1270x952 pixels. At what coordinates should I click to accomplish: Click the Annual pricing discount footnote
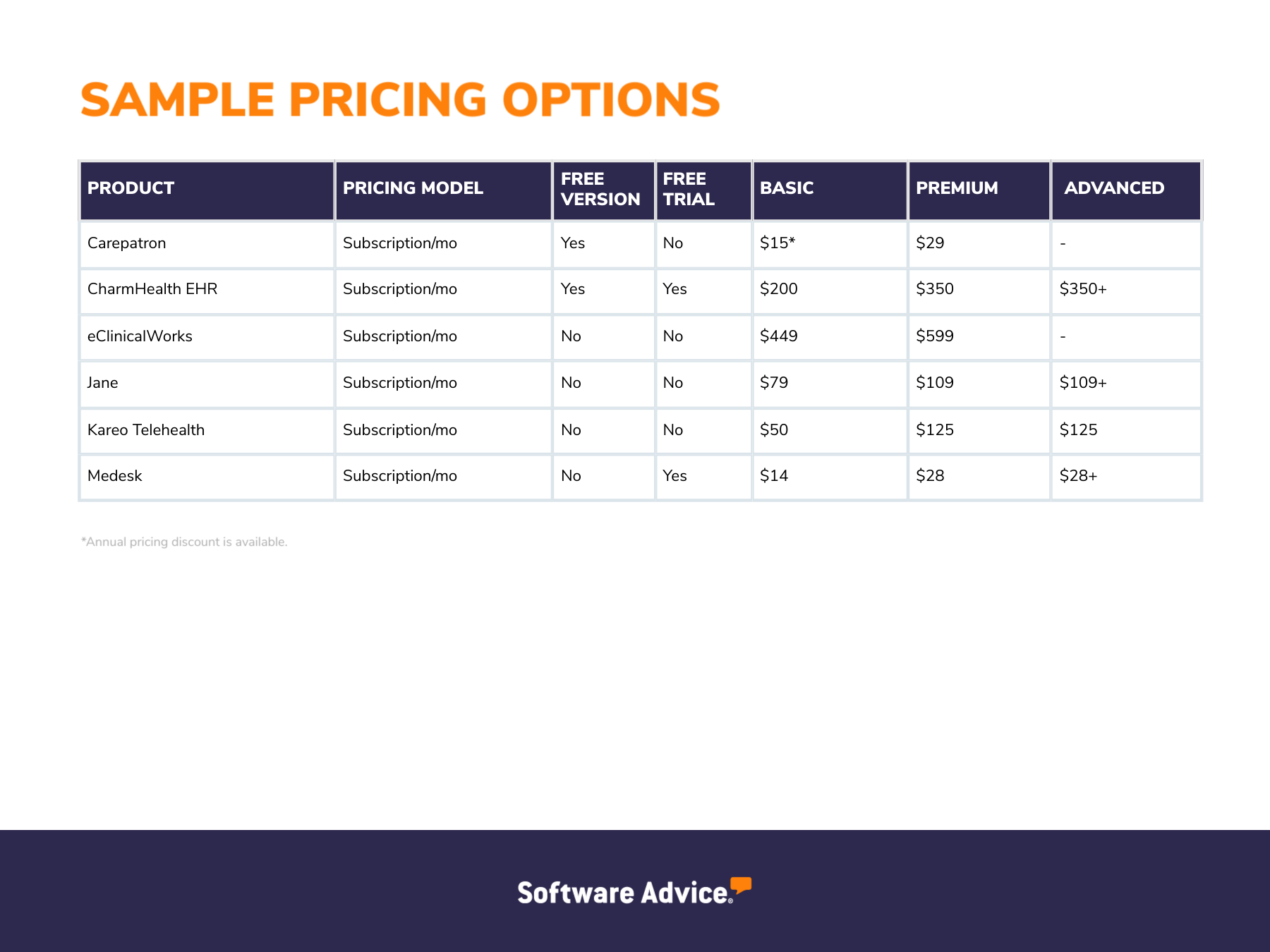184,542
